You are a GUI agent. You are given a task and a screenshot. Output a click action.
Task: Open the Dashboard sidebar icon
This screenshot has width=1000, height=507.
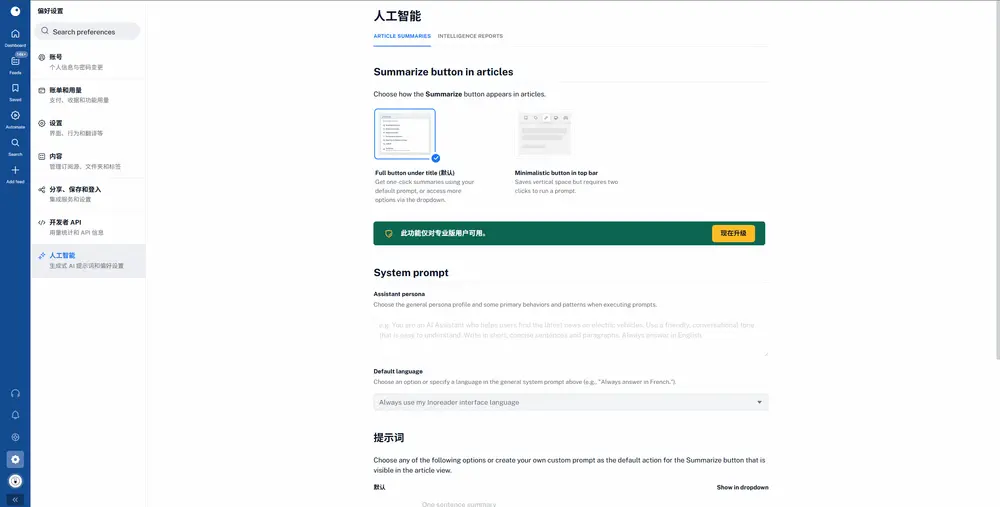(x=15, y=34)
